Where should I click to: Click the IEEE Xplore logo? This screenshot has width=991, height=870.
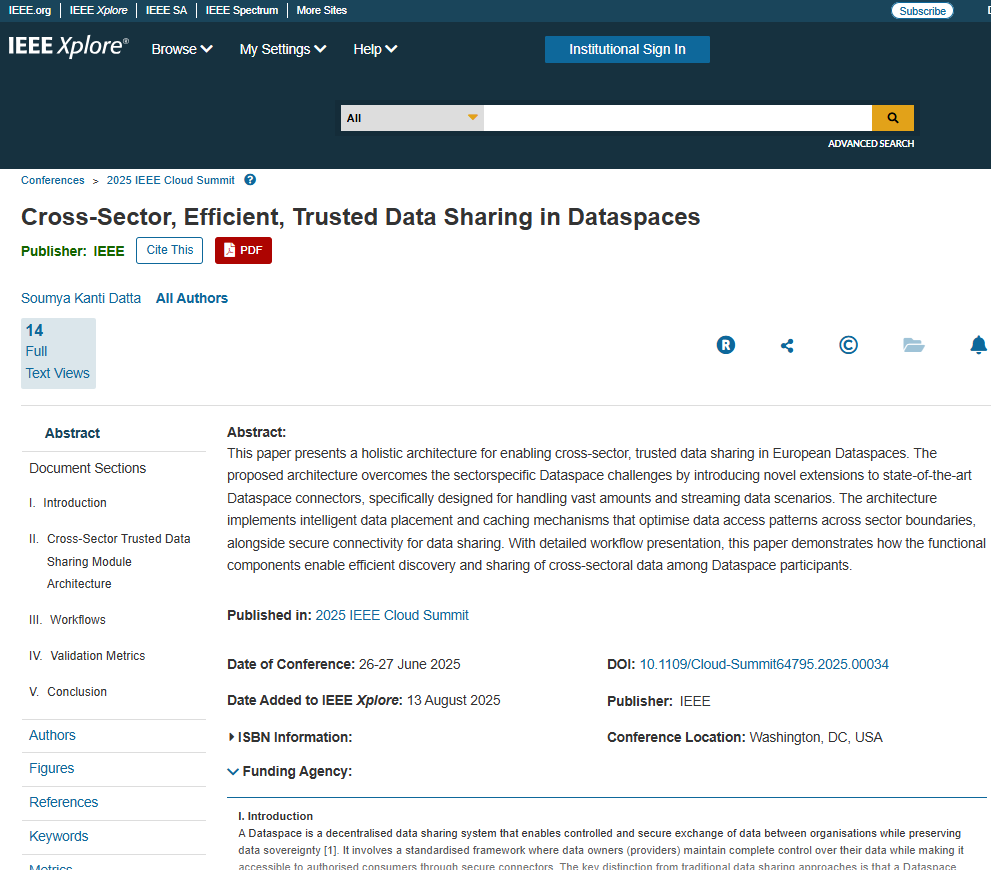(x=68, y=46)
